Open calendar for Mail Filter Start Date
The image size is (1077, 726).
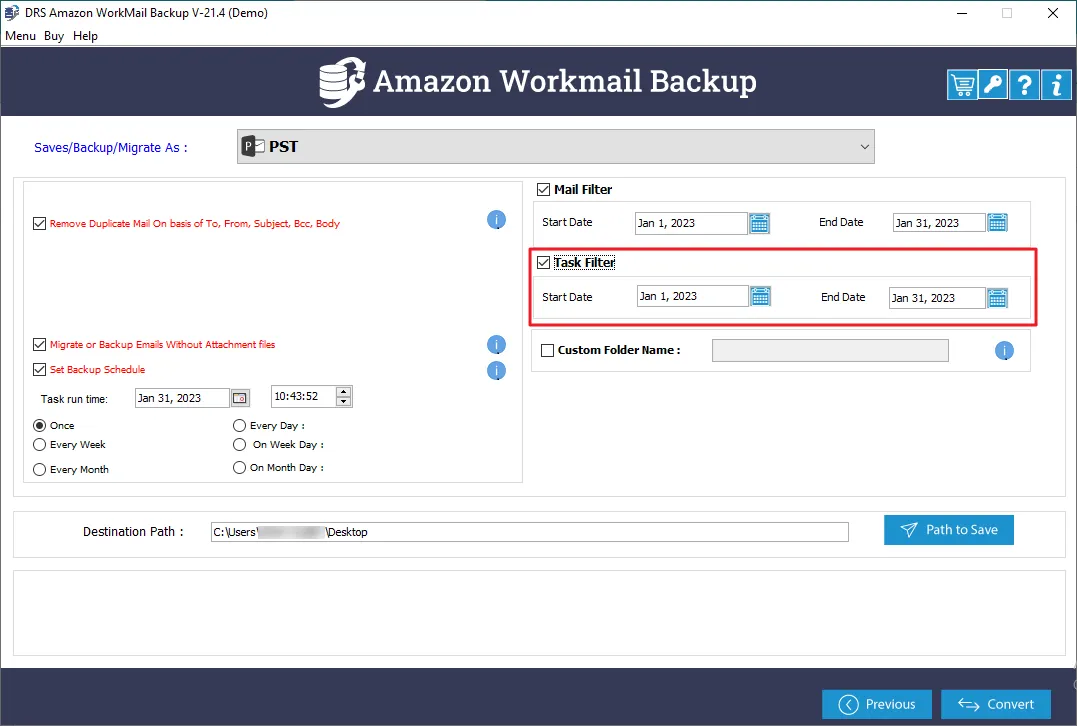coord(759,223)
